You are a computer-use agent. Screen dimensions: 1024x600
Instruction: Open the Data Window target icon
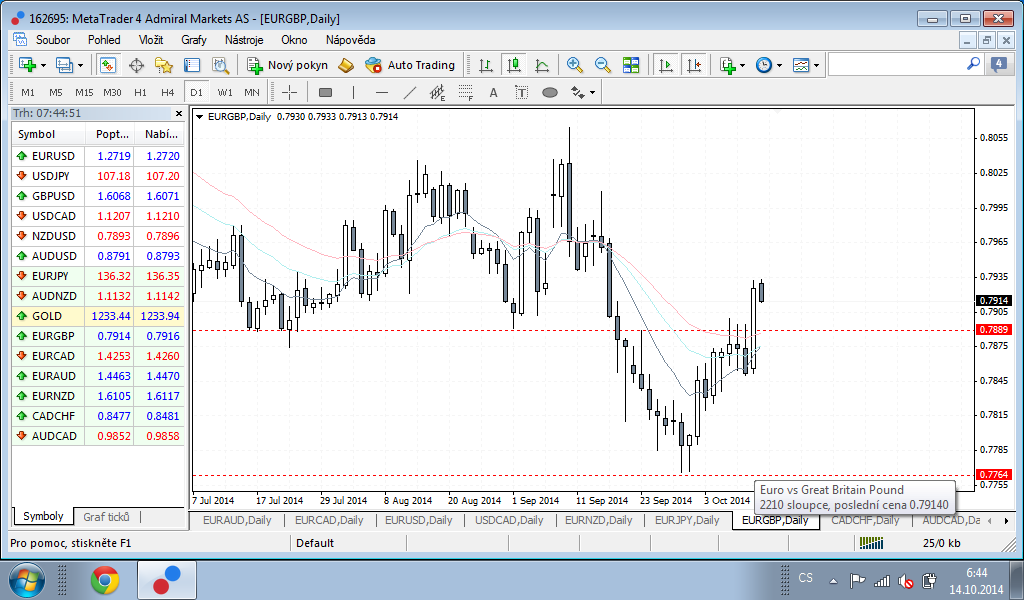(136, 65)
